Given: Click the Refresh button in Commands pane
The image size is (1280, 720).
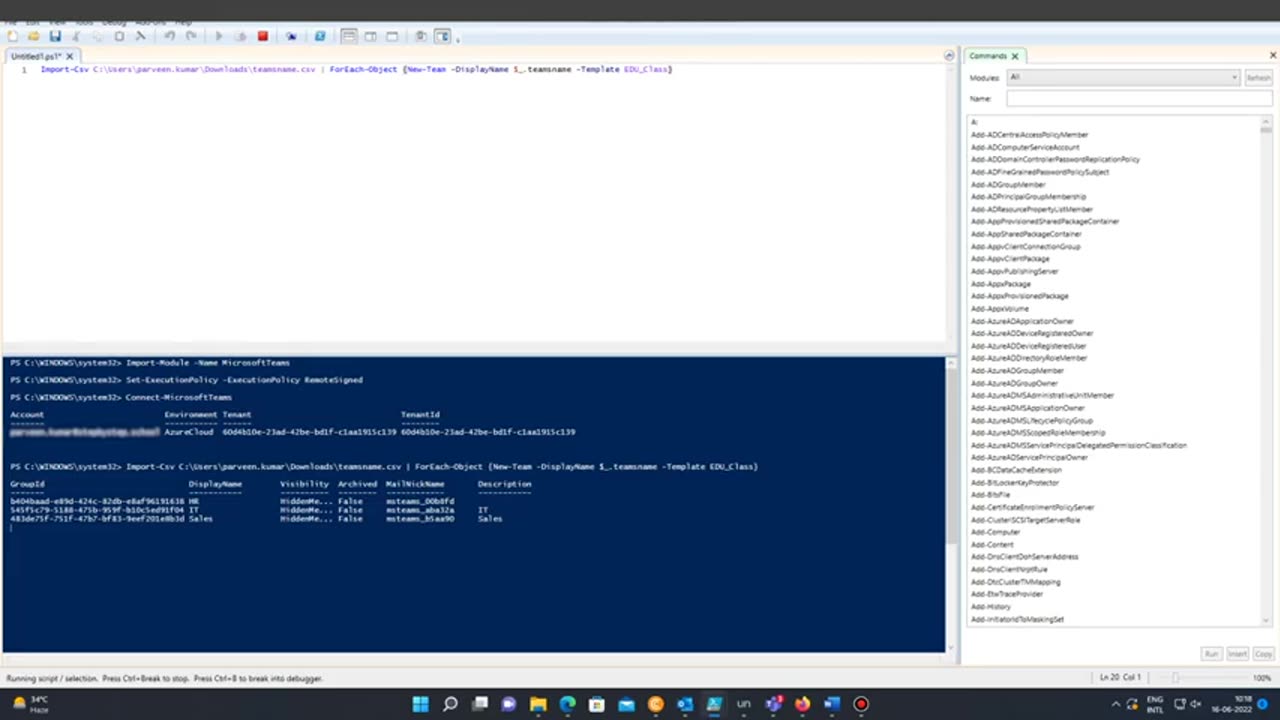Looking at the screenshot, I should [1258, 78].
